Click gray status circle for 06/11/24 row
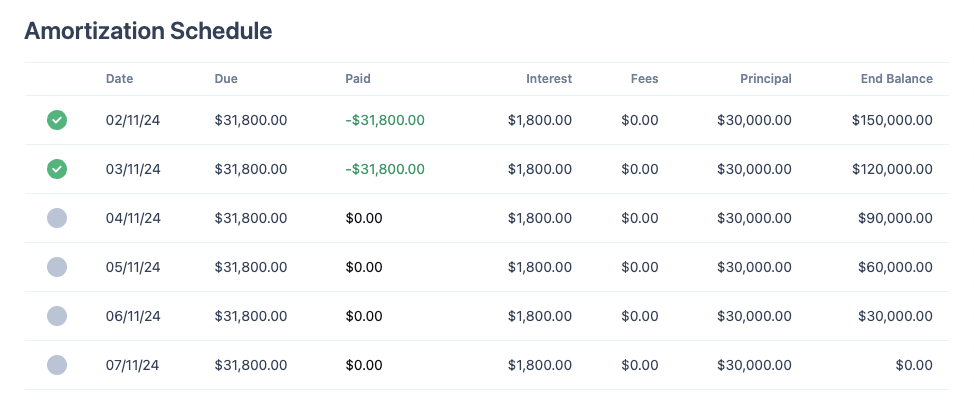This screenshot has height=418, width=974. [x=57, y=316]
